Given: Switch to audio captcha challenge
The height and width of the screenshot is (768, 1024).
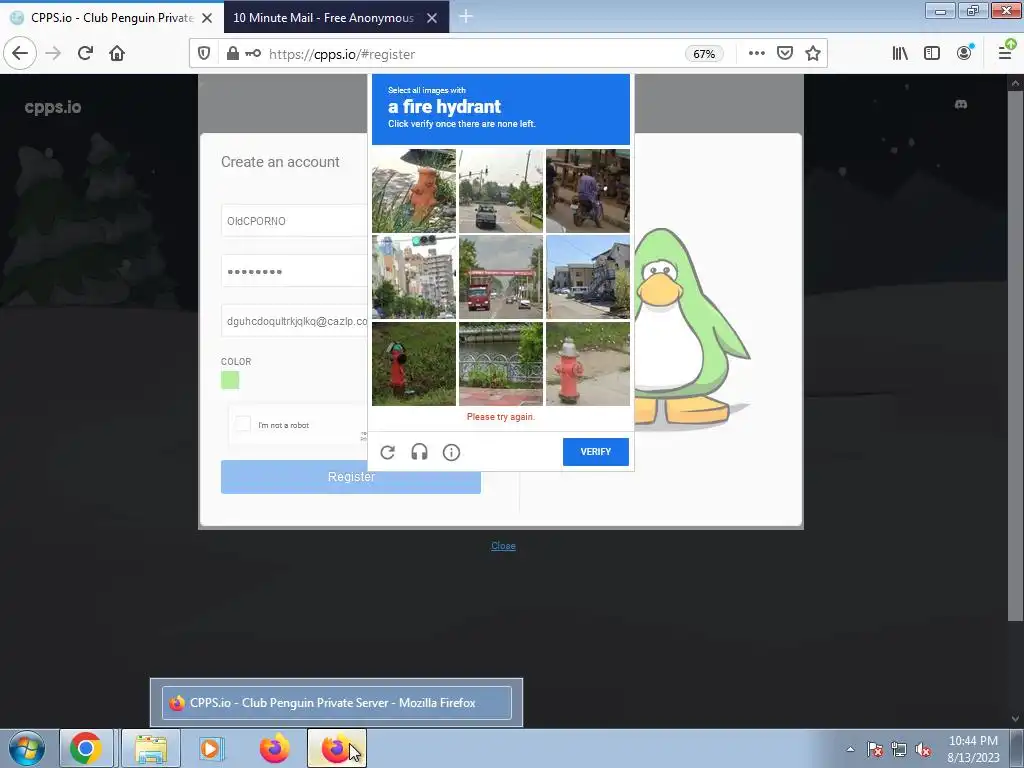Looking at the screenshot, I should click(x=419, y=452).
